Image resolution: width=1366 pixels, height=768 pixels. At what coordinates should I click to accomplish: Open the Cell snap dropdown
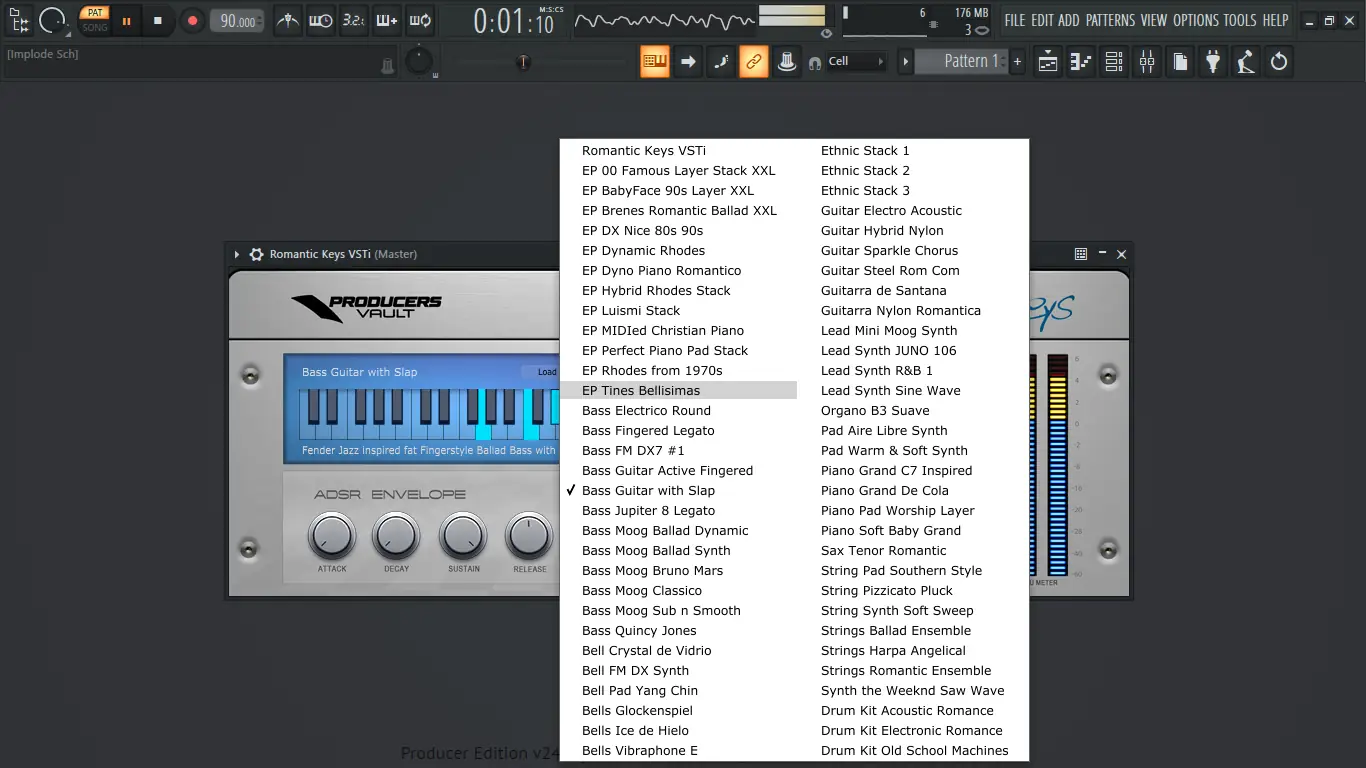[x=857, y=61]
